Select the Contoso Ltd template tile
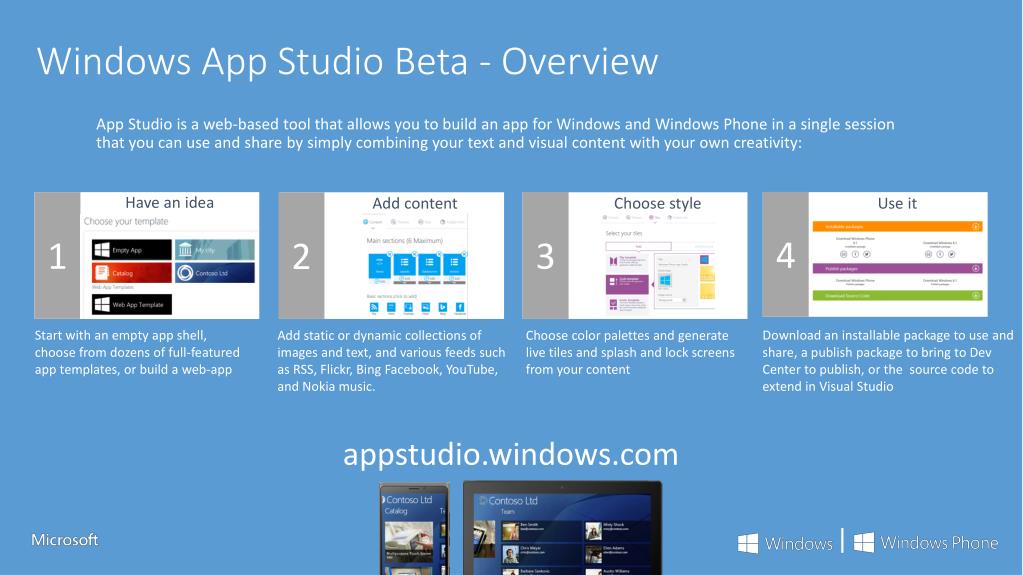The width and height of the screenshot is (1023, 575). click(x=215, y=273)
